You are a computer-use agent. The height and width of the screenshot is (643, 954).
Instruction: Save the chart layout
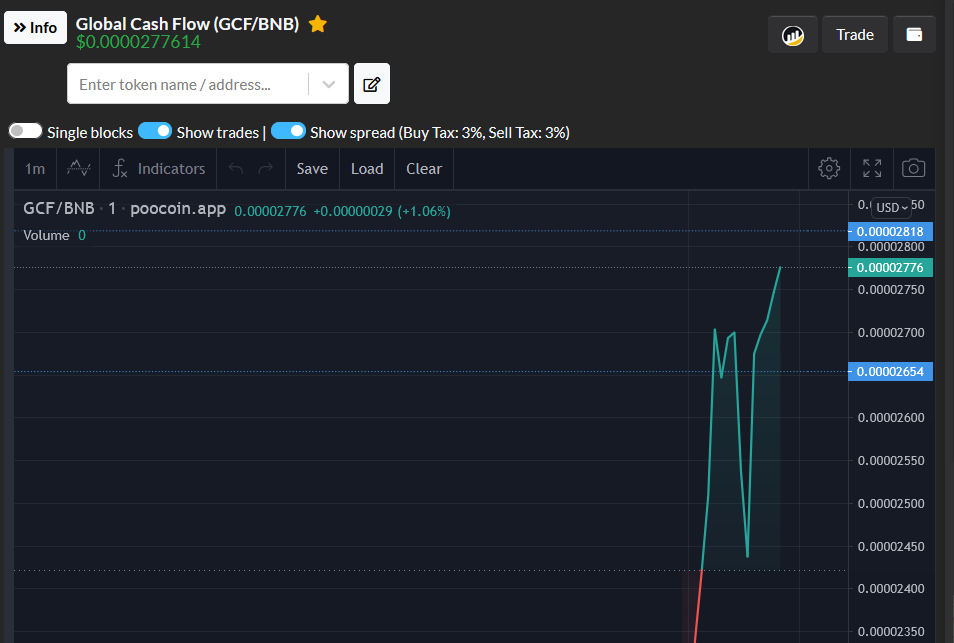coord(312,169)
